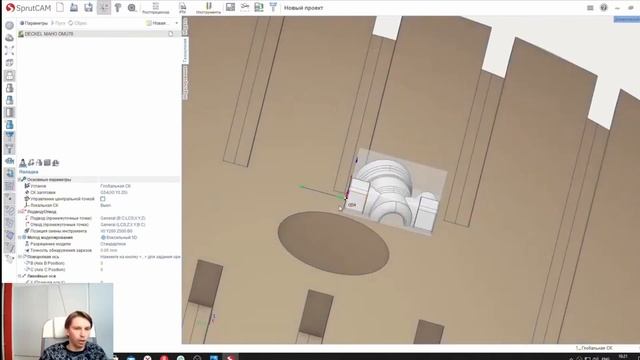Select the Установ parameter row

99,186
